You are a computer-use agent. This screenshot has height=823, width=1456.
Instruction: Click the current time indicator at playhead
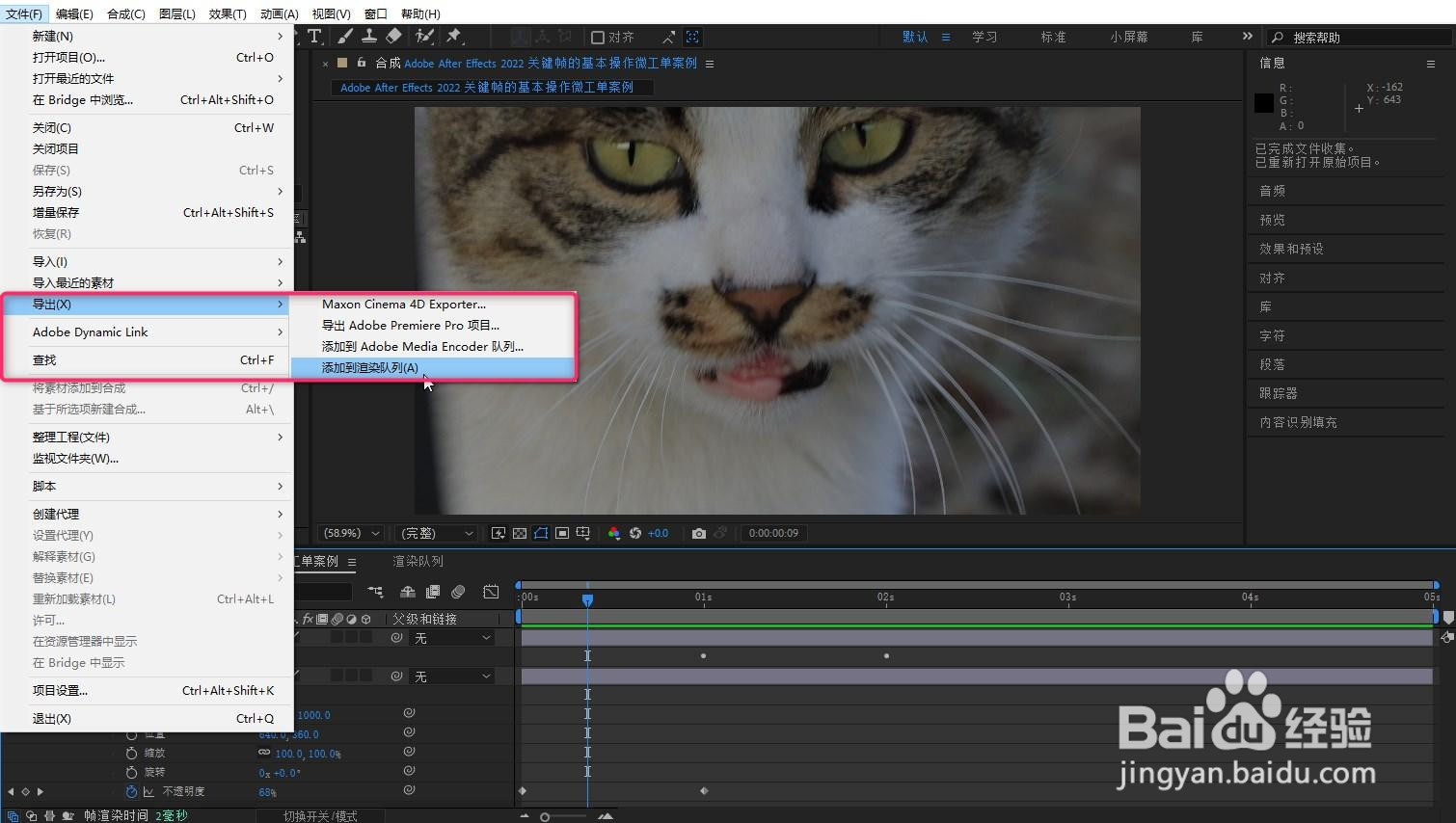pyautogui.click(x=587, y=599)
